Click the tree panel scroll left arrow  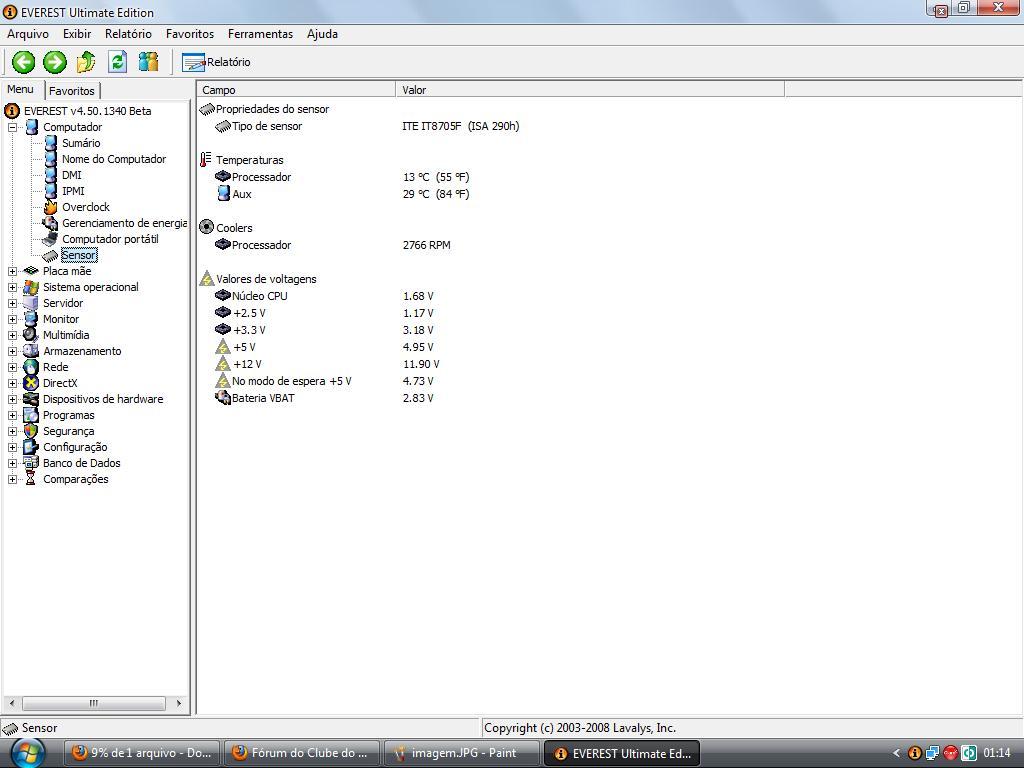coord(11,703)
